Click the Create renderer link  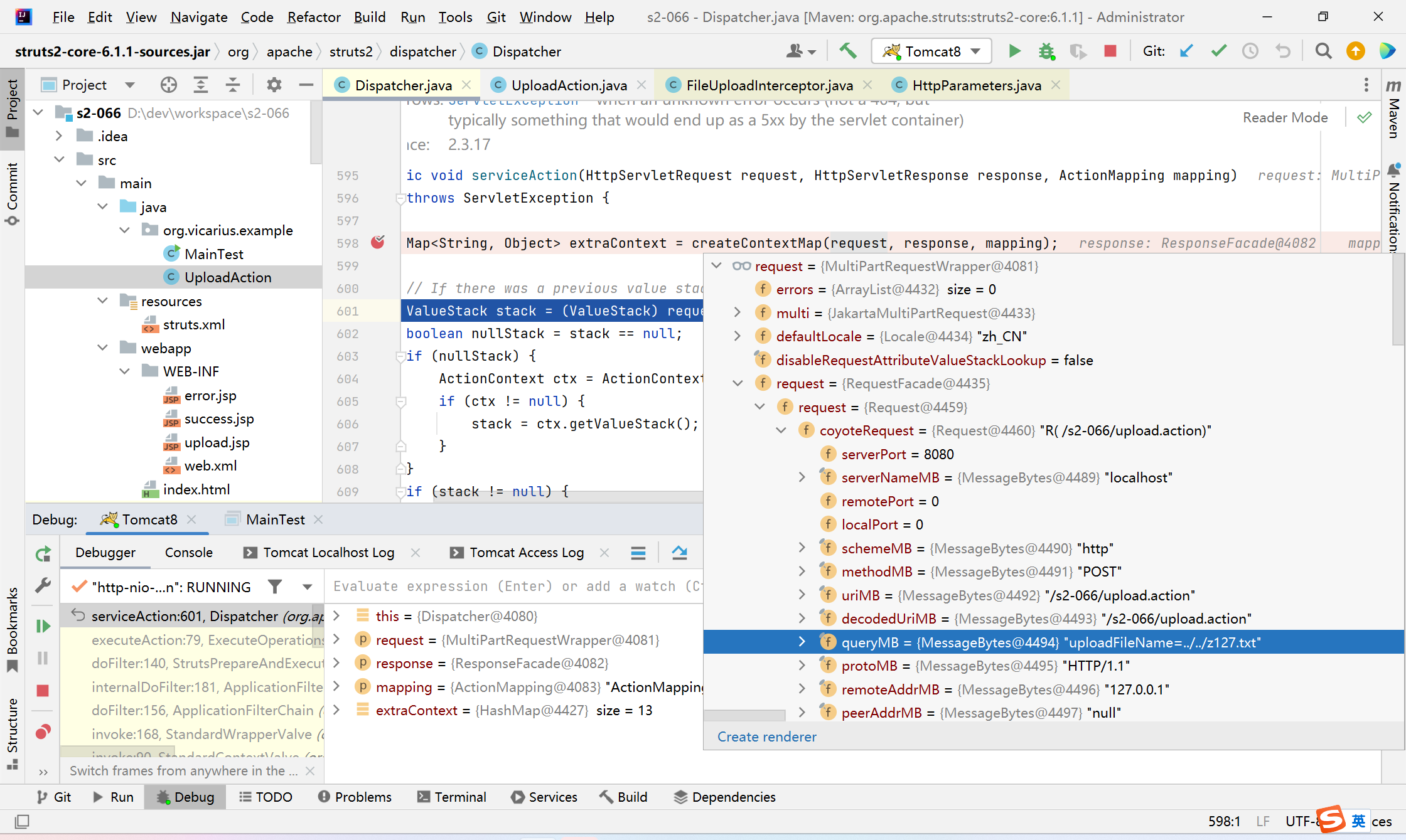tap(766, 736)
